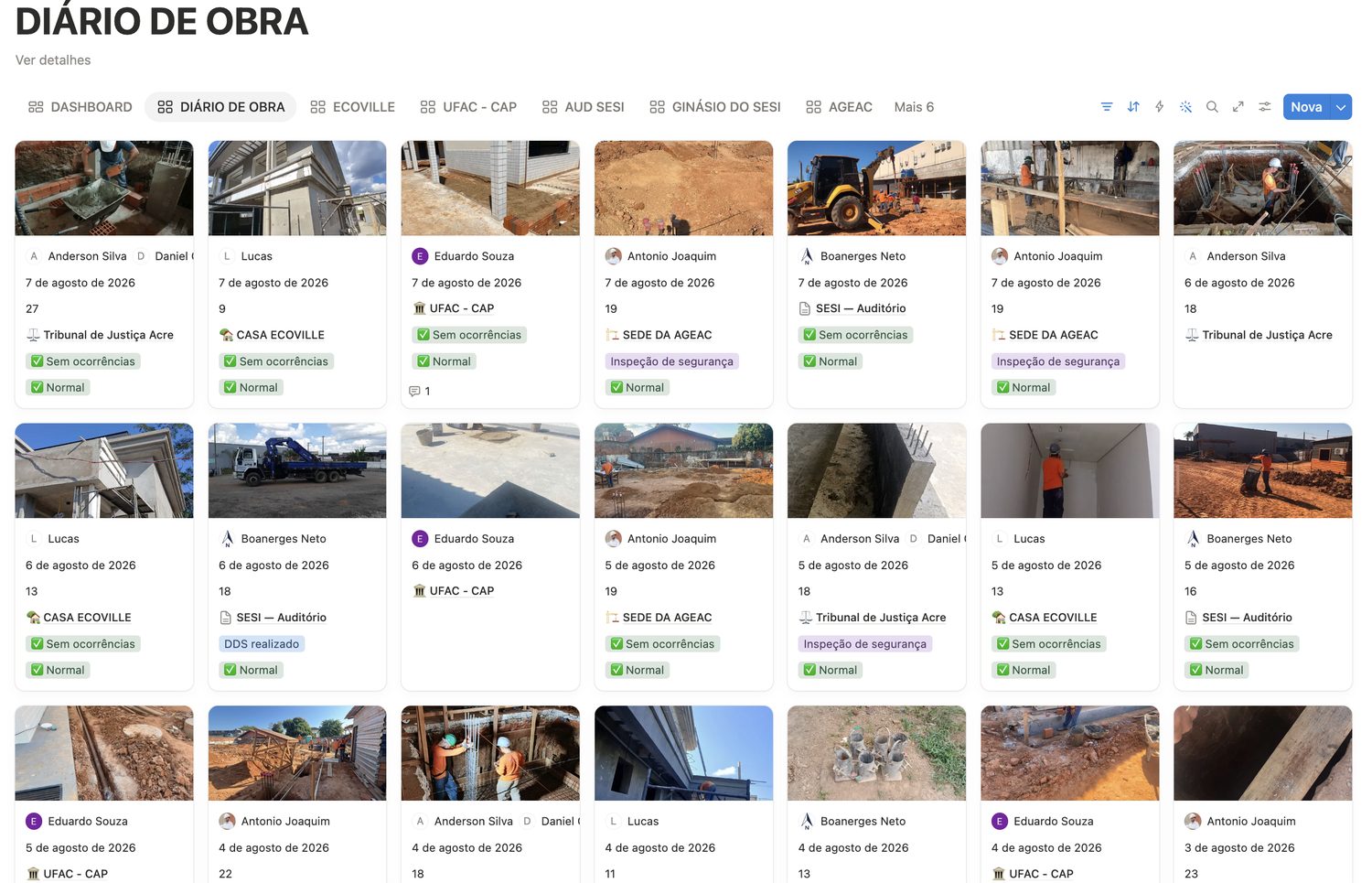Go to the AGEAC tab
The image size is (1372, 883).
pos(840,107)
